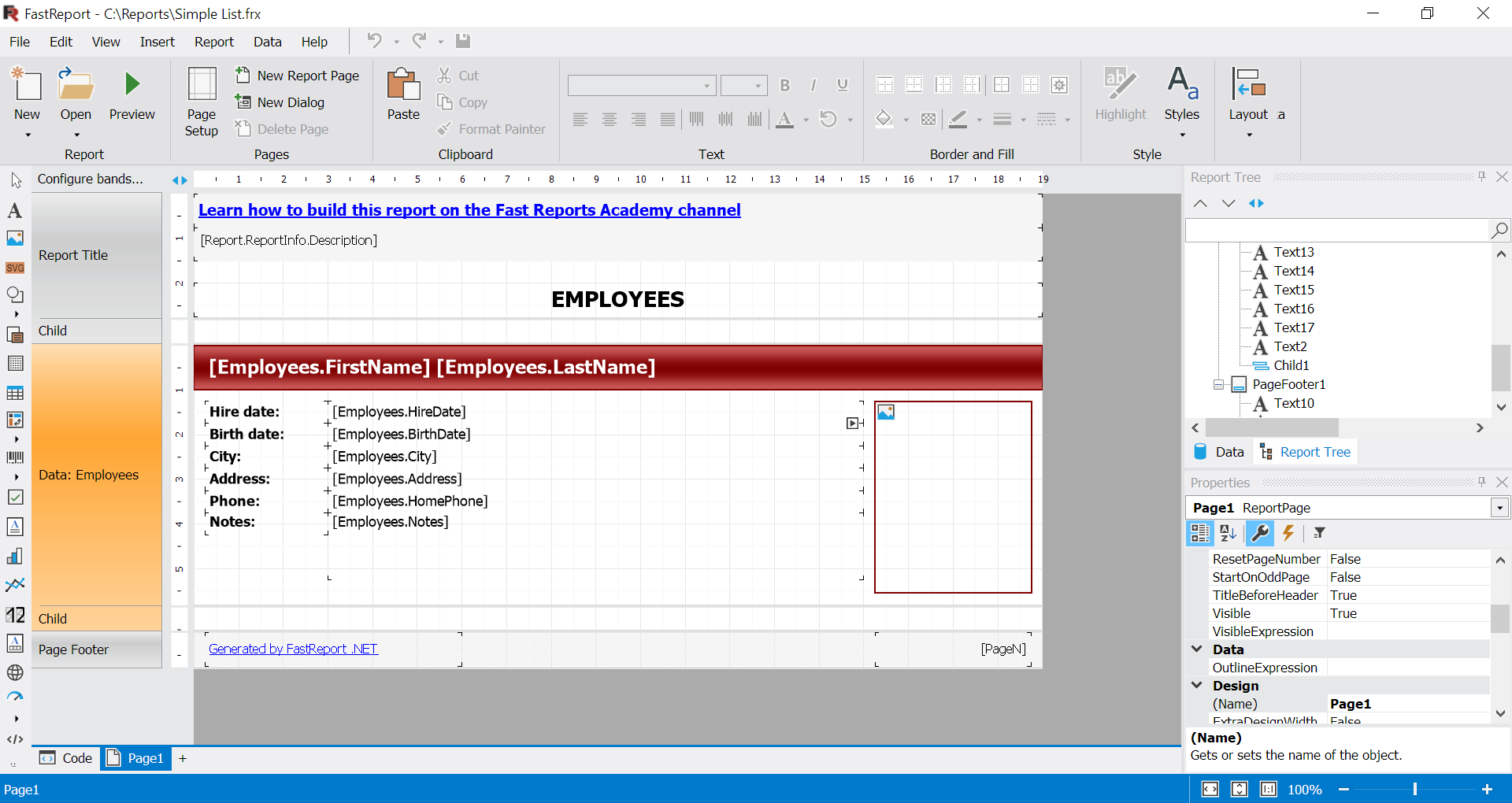
Task: Click the Events lightning bolt icon in Properties
Action: pos(1288,534)
